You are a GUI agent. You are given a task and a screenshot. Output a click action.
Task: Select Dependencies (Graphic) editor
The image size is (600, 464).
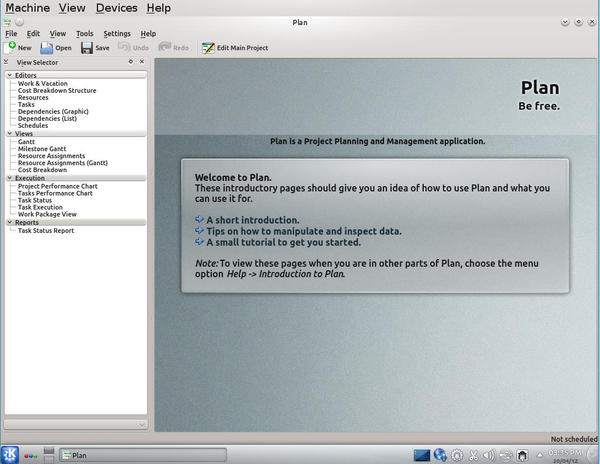pos(53,111)
